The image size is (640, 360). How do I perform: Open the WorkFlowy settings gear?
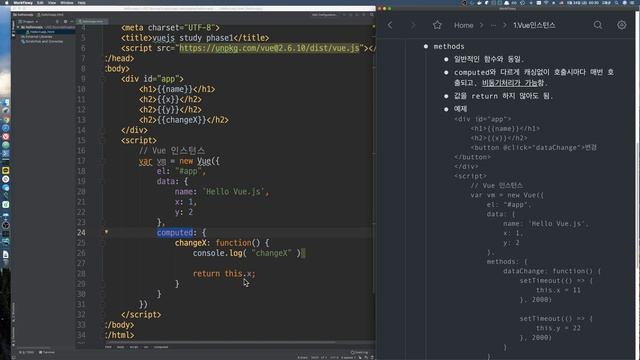(x=621, y=25)
